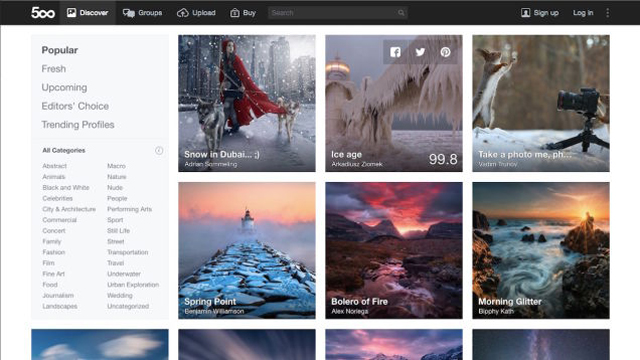Open the Take a photo me squirrel photo

[x=541, y=103]
